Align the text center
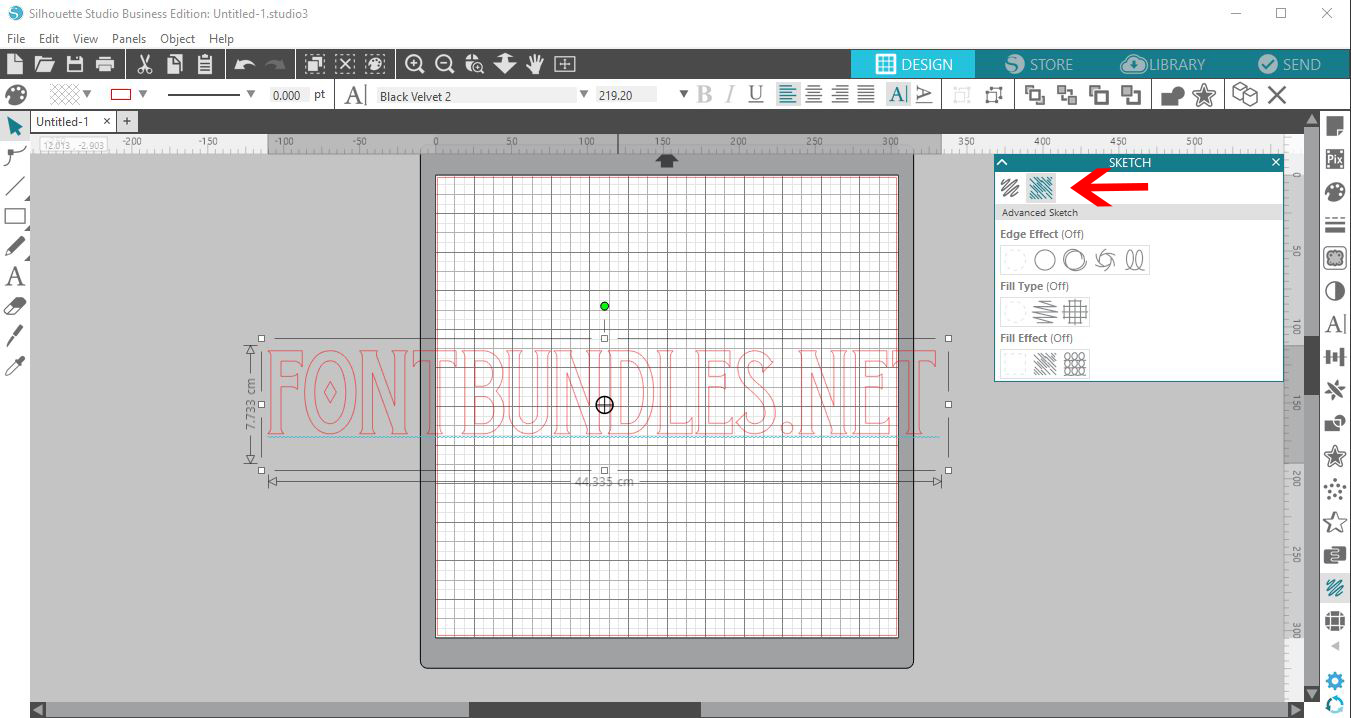This screenshot has height=718, width=1351. (814, 95)
